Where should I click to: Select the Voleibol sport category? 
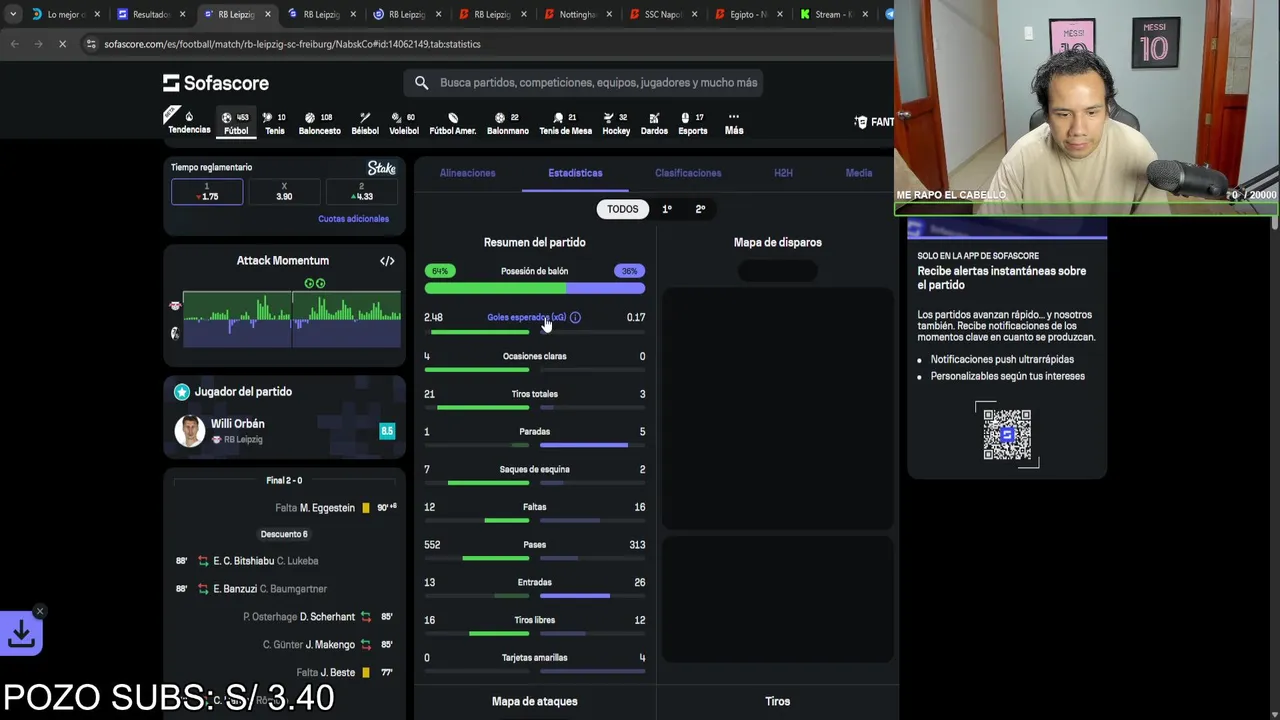(404, 123)
